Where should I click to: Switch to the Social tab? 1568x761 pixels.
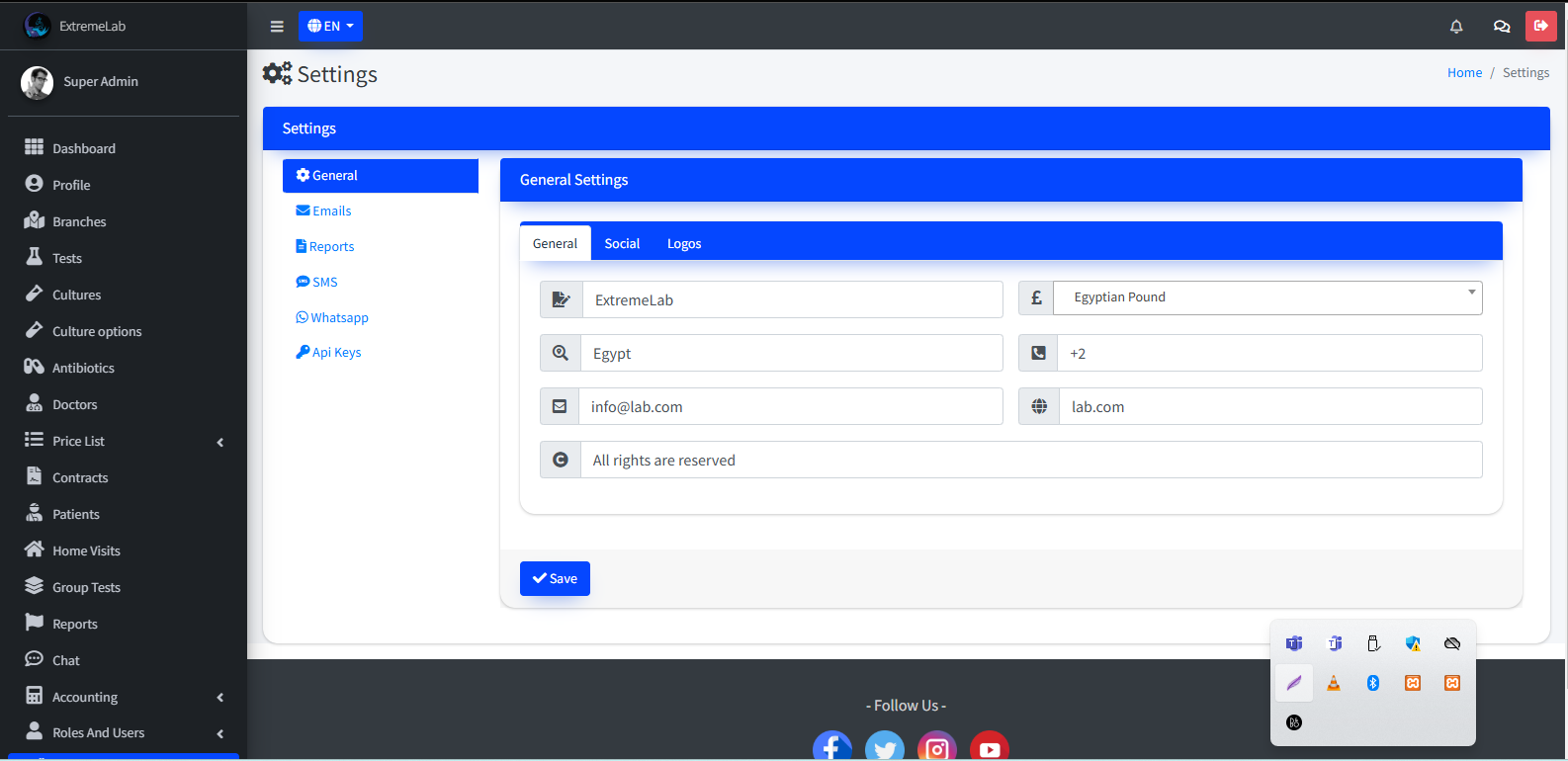tap(622, 243)
